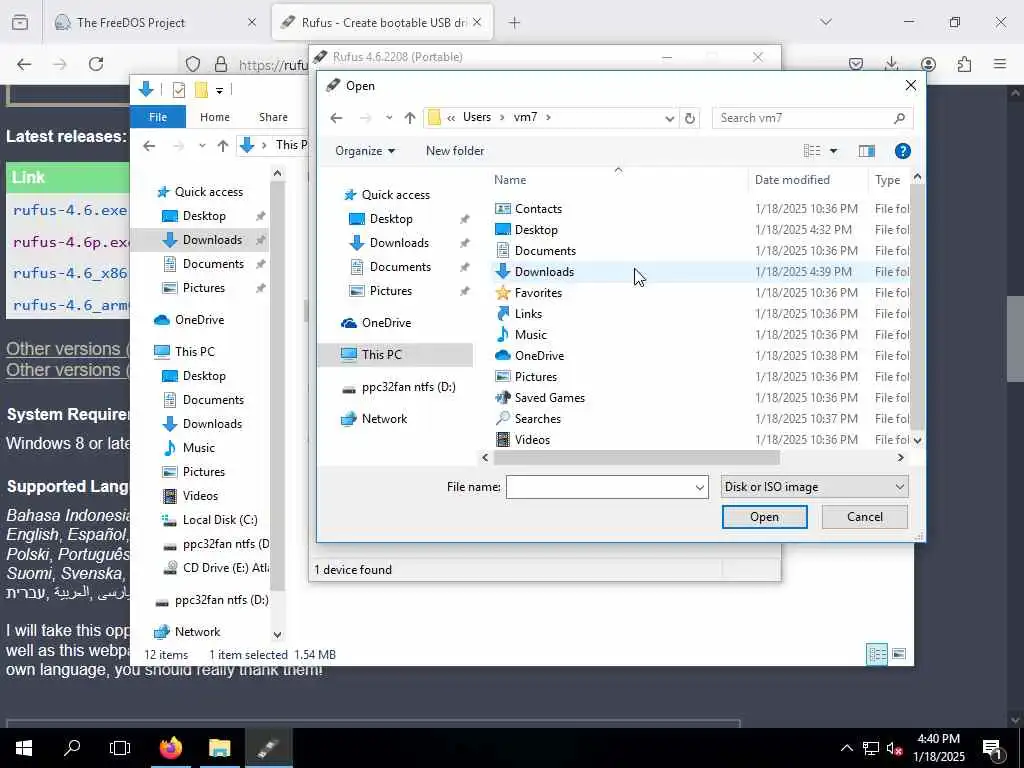1024x768 pixels.
Task: Click the Back arrow in Open dialog
Action: point(336,118)
